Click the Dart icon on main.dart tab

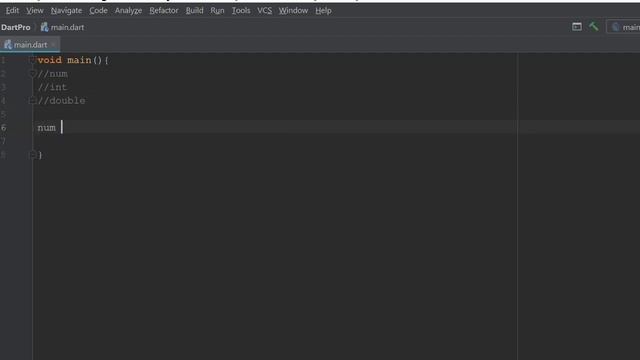pyautogui.click(x=8, y=44)
